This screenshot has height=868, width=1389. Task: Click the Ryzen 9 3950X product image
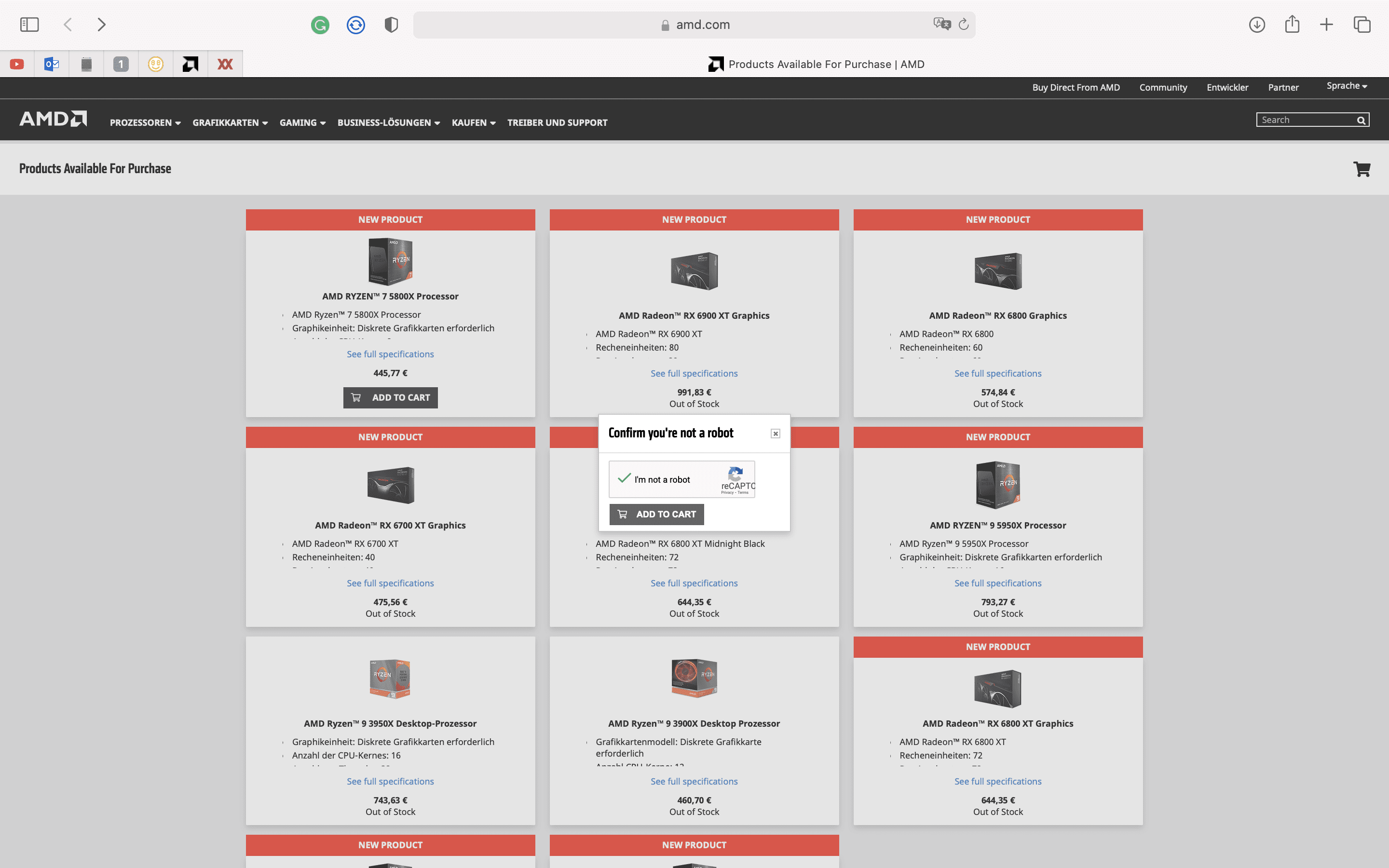coord(390,678)
